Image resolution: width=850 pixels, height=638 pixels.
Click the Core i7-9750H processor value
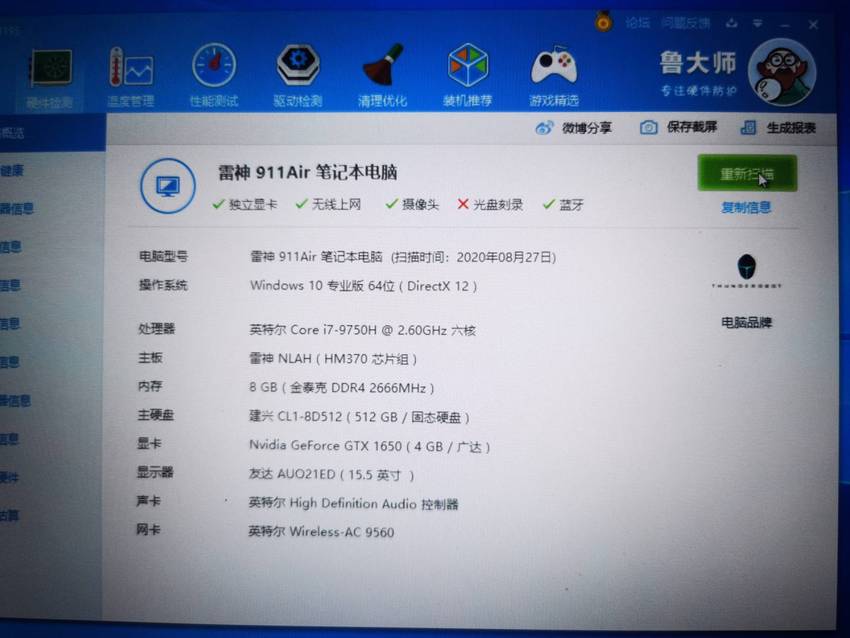362,330
